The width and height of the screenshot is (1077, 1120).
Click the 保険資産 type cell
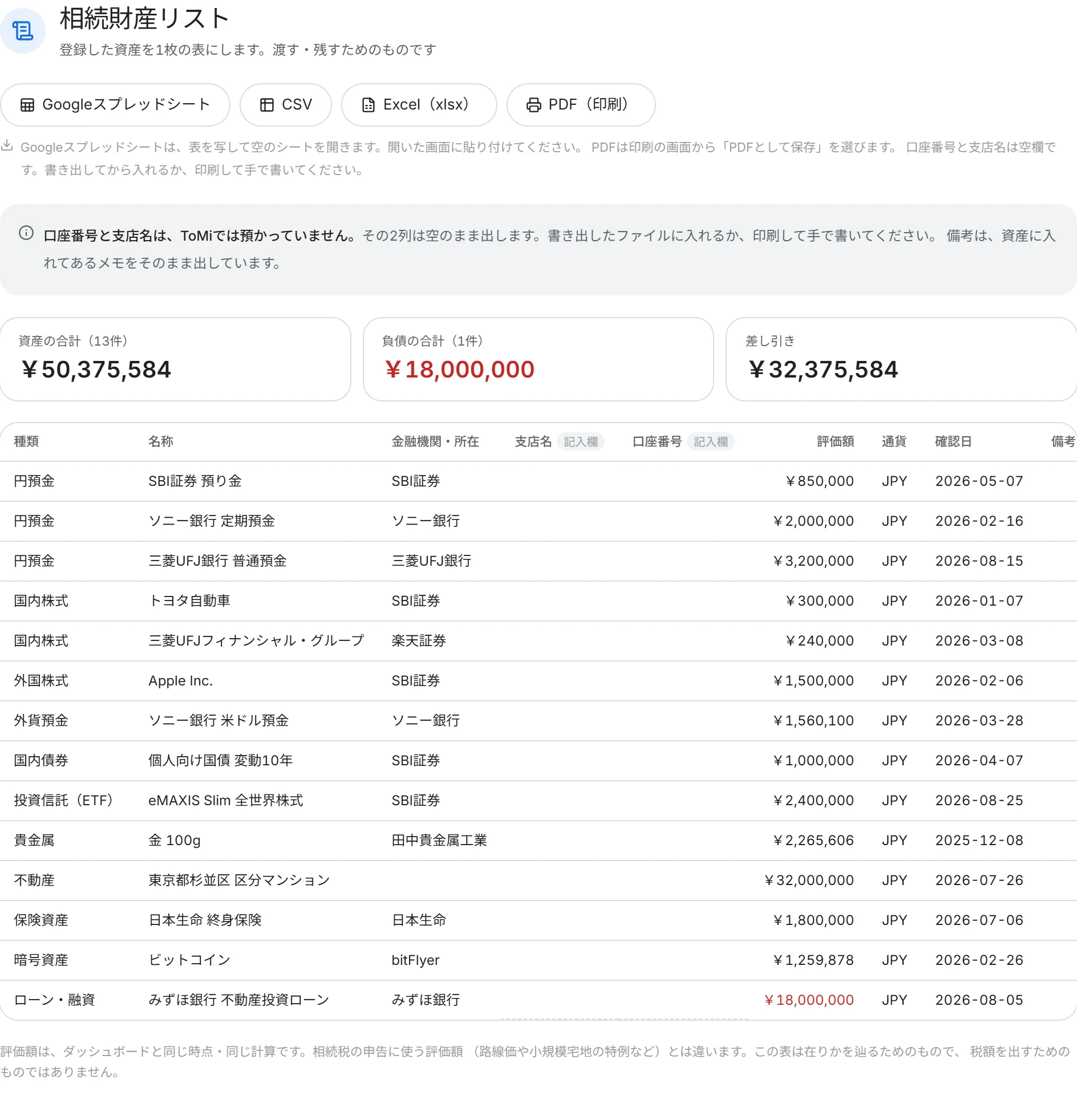click(x=41, y=921)
